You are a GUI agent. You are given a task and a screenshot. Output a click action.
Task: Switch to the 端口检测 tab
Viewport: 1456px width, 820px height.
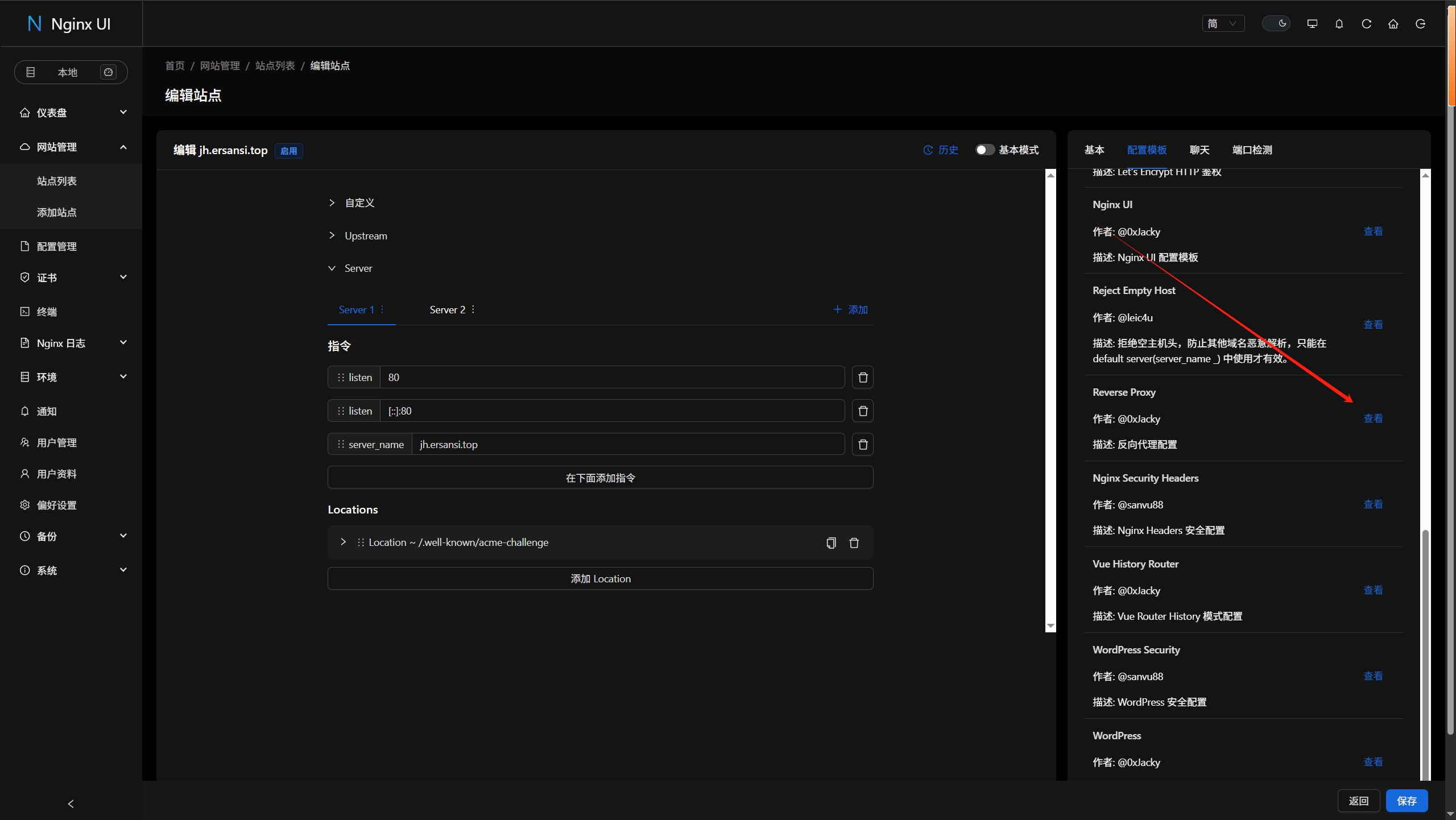(x=1252, y=150)
